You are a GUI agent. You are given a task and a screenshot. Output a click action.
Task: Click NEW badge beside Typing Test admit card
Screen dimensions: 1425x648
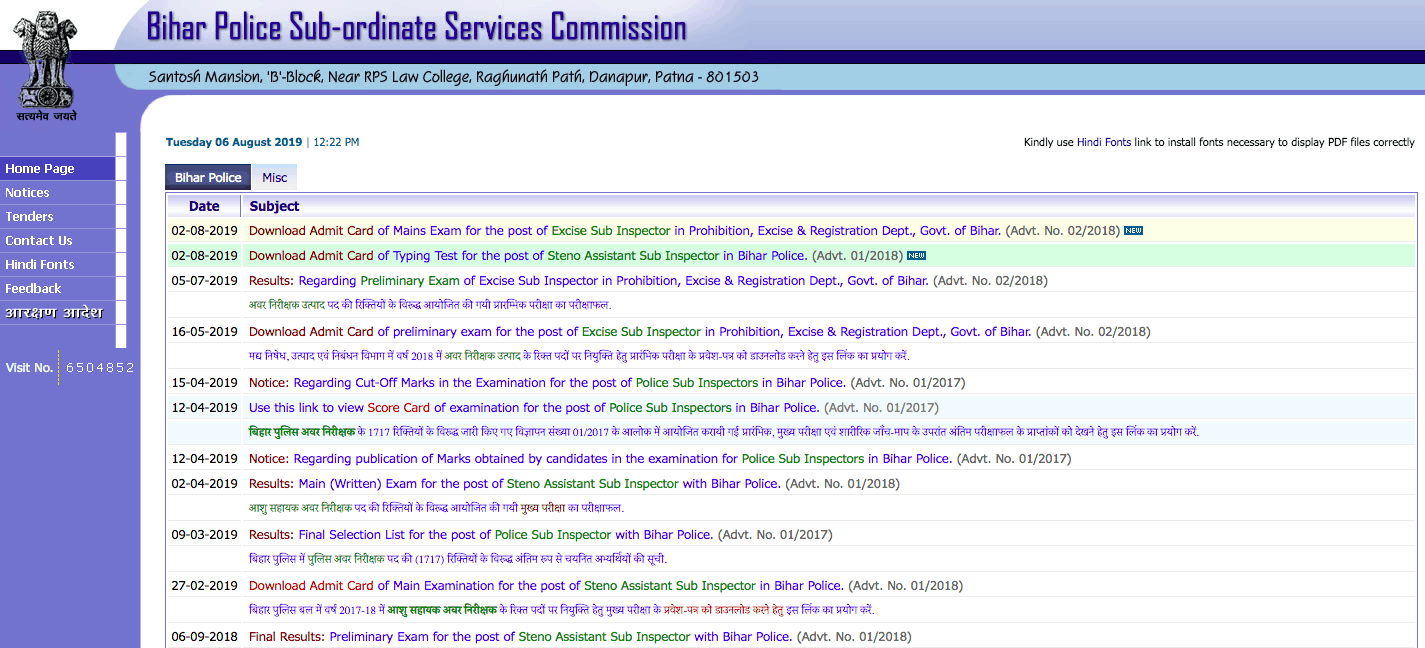click(916, 256)
